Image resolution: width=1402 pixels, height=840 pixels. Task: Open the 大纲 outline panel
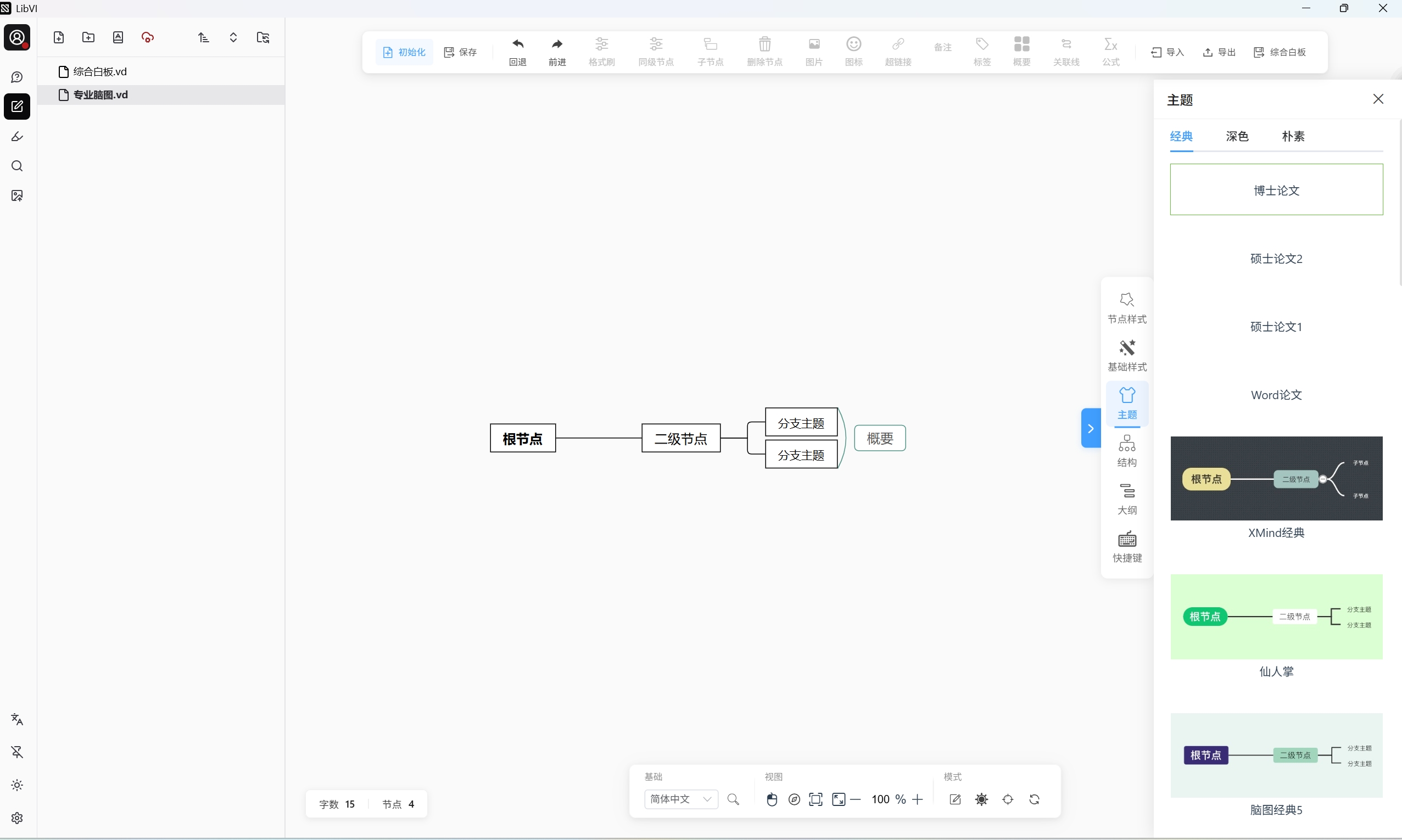point(1127,499)
